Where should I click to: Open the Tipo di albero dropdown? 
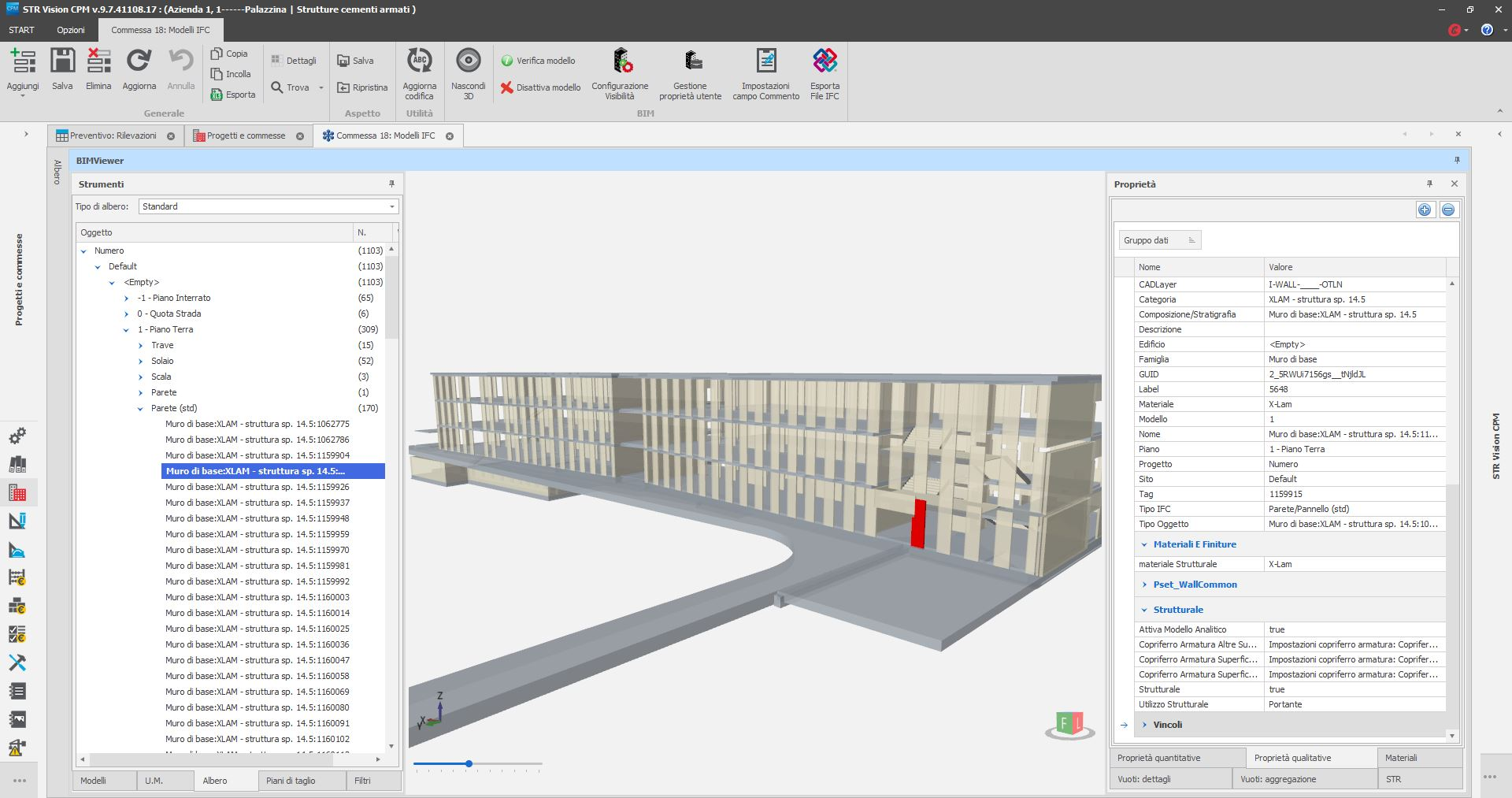[x=391, y=206]
